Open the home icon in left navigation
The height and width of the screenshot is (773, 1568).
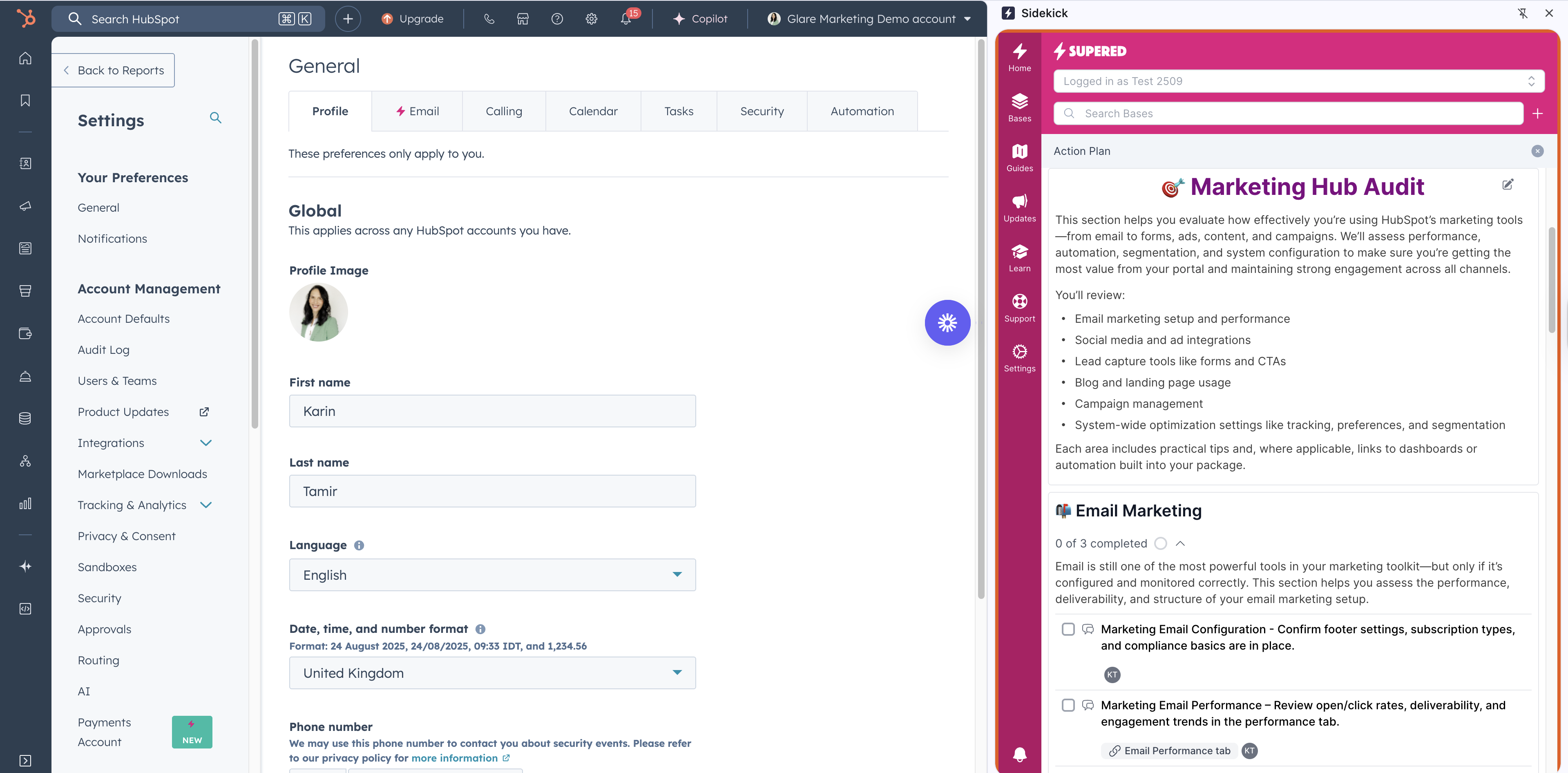[25, 58]
